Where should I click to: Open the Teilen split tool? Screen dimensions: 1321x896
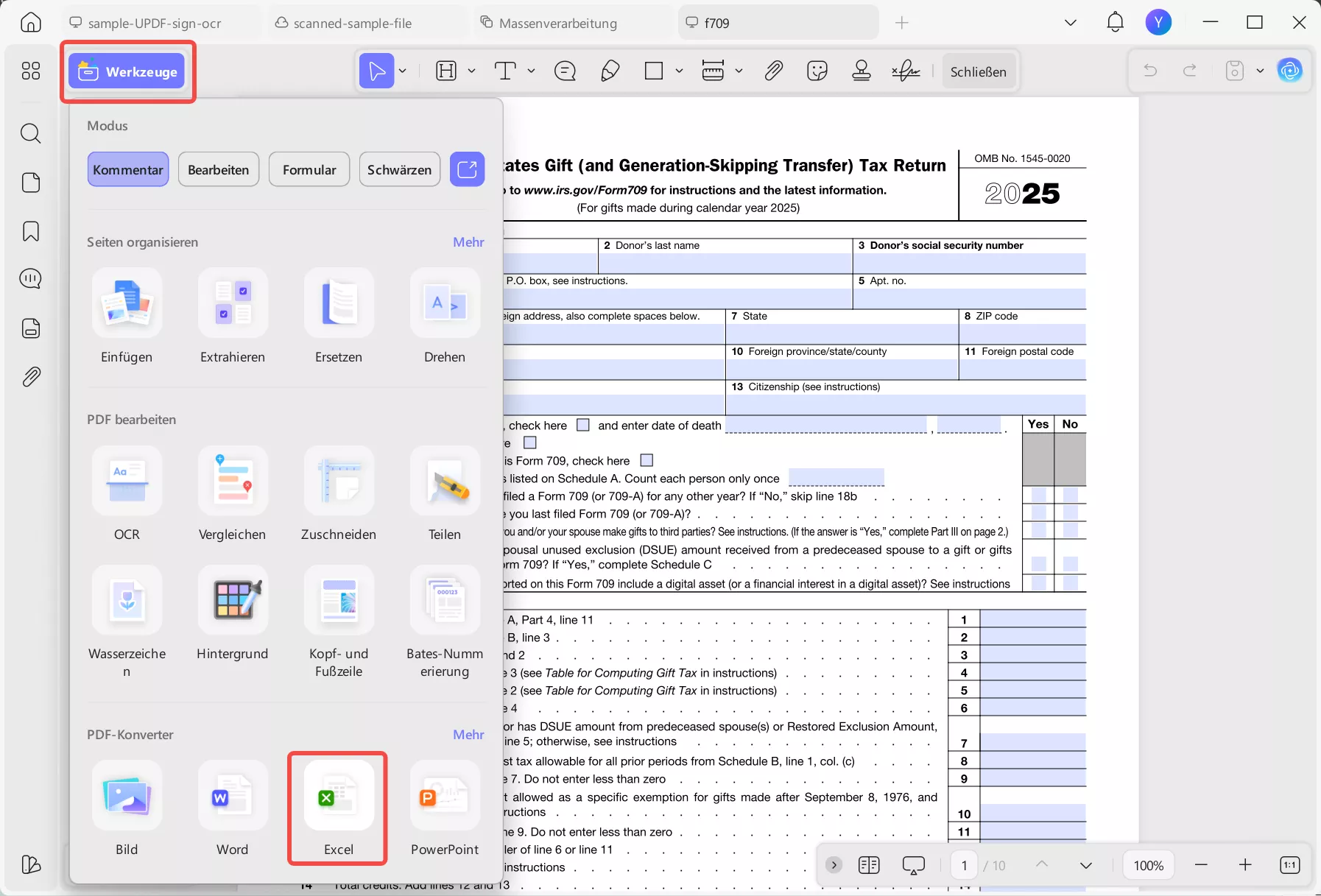[x=445, y=494]
